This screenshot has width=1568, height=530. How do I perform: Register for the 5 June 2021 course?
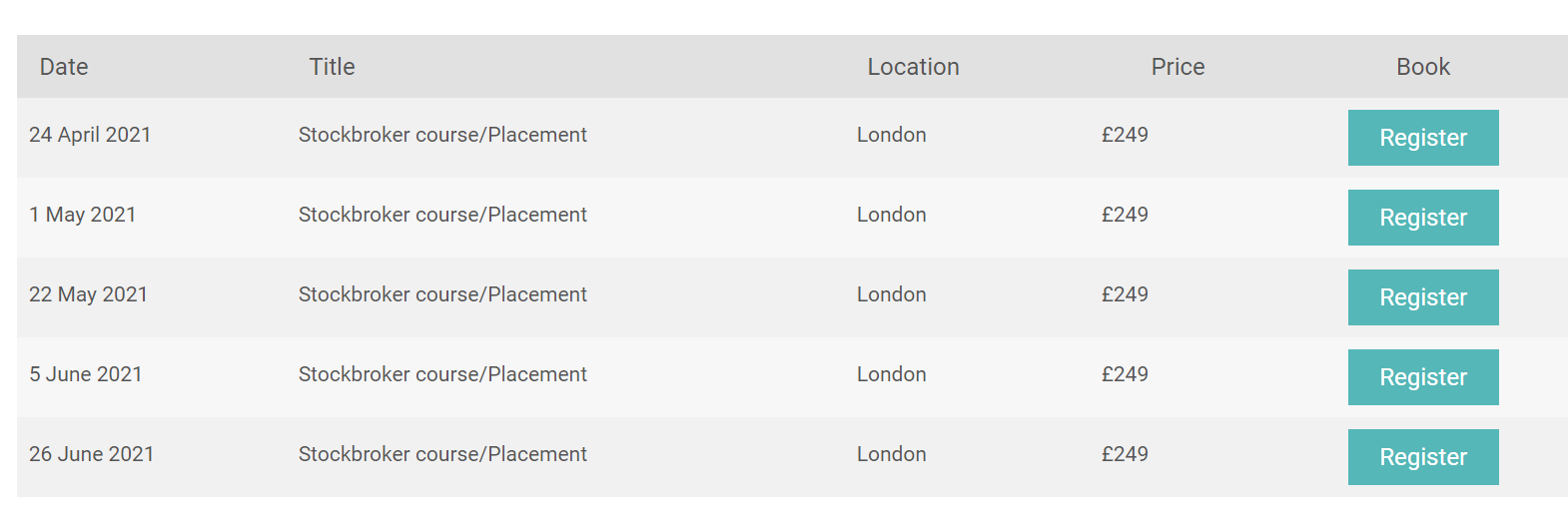pyautogui.click(x=1423, y=377)
